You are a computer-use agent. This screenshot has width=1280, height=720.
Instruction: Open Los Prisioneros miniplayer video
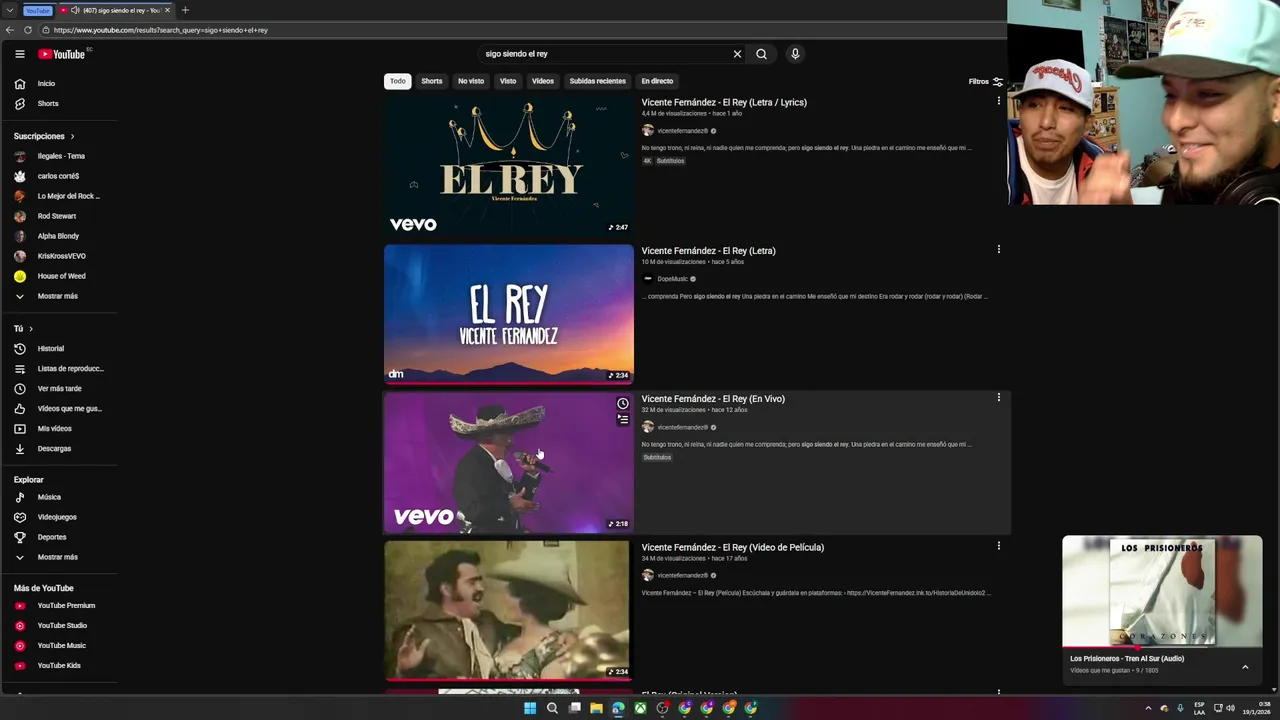(x=1162, y=590)
